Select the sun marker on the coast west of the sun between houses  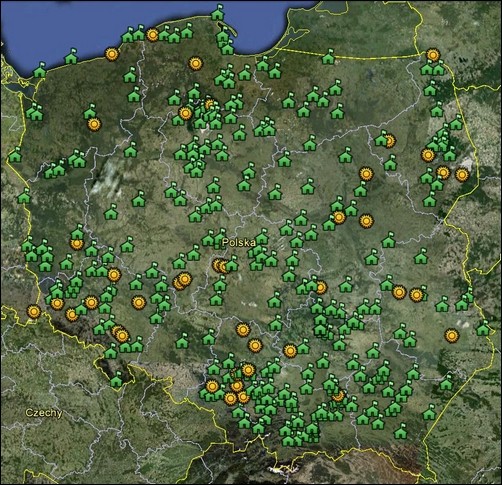(112, 54)
